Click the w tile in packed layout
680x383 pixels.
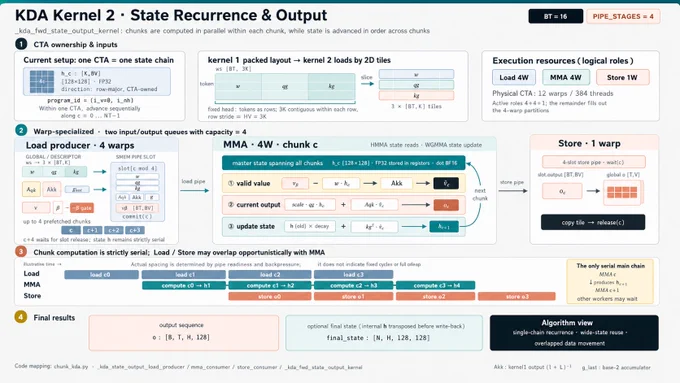pos(238,87)
